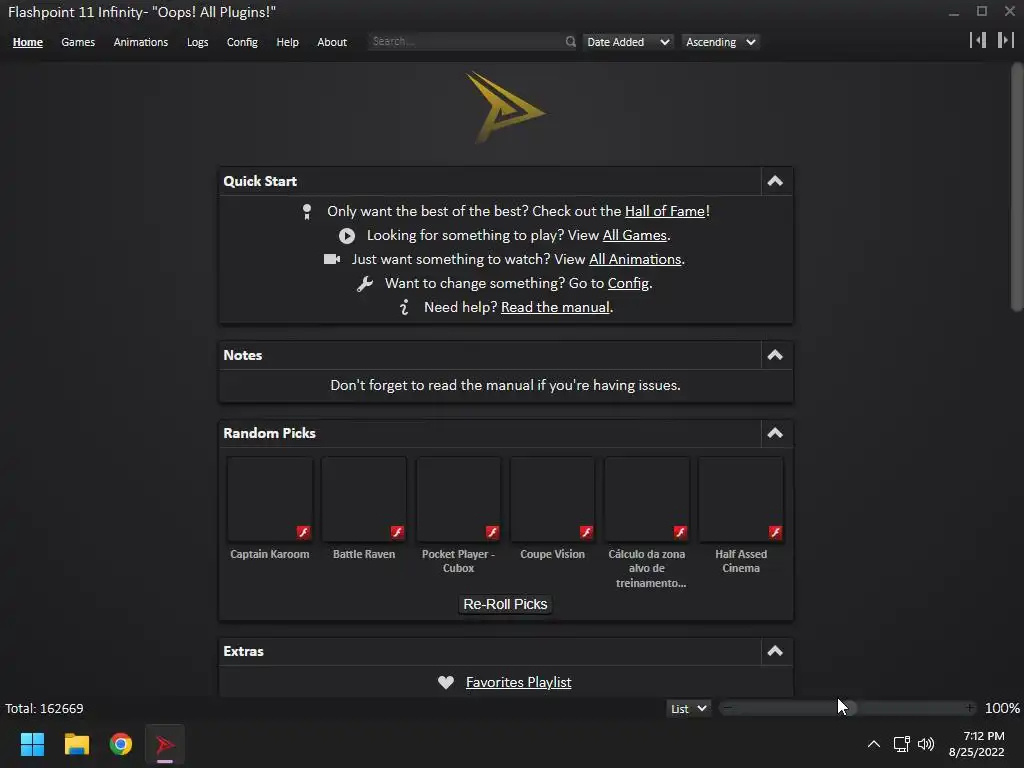The width and height of the screenshot is (1024, 768).
Task: Click Flash badge on Cálculo da zona card
Action: click(680, 532)
